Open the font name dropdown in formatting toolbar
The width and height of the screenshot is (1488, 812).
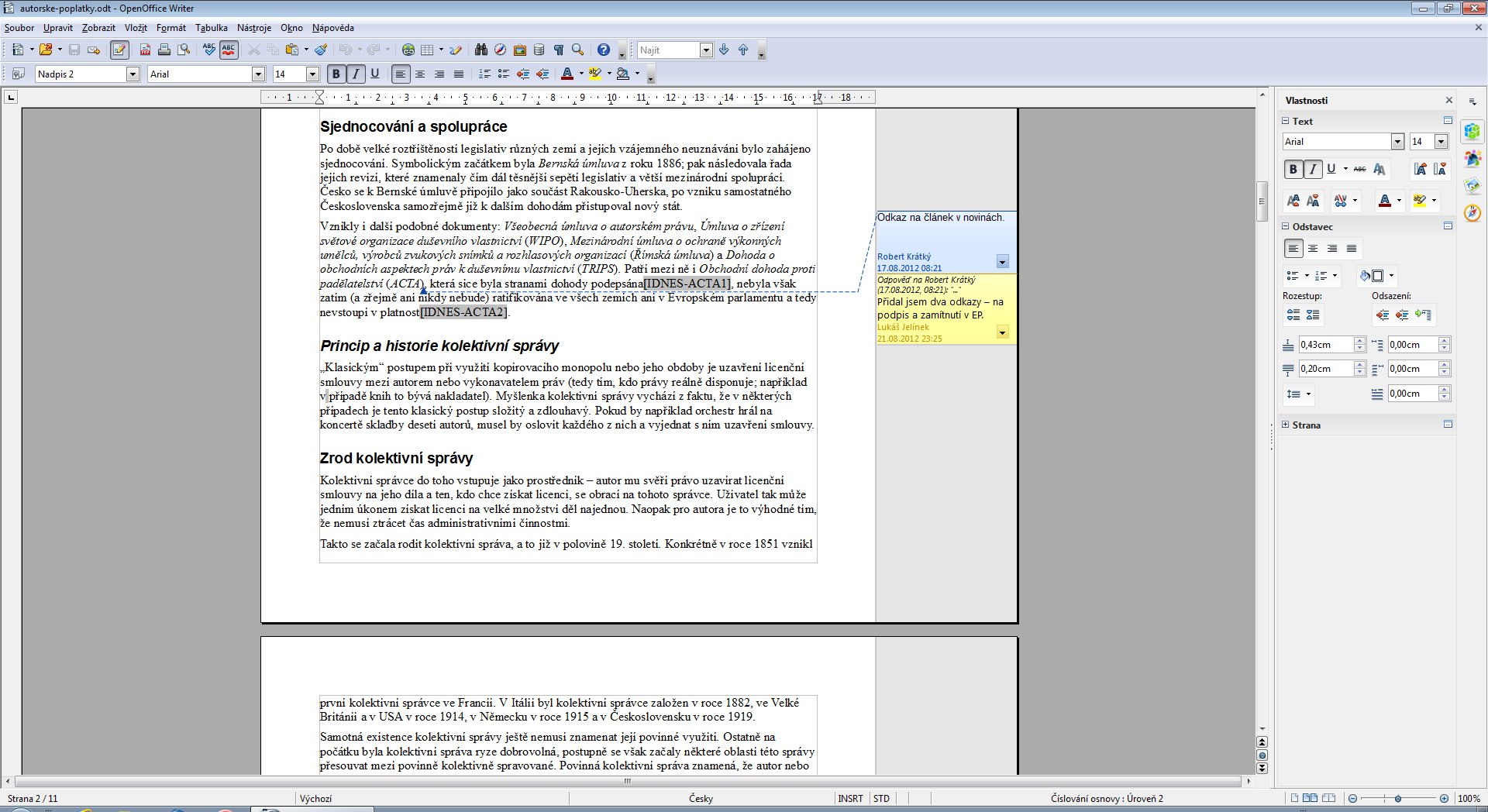pos(259,74)
